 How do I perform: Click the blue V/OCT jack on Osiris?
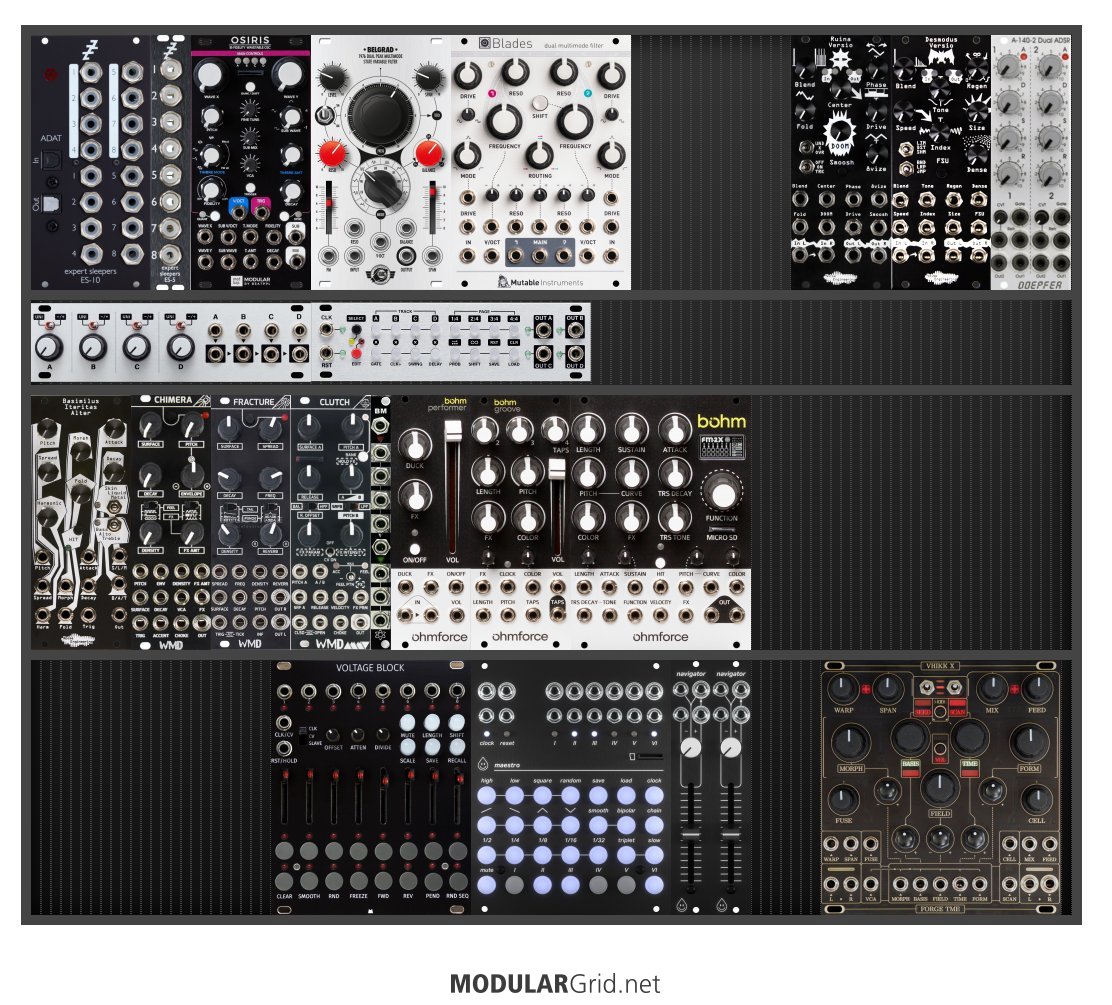(x=240, y=210)
